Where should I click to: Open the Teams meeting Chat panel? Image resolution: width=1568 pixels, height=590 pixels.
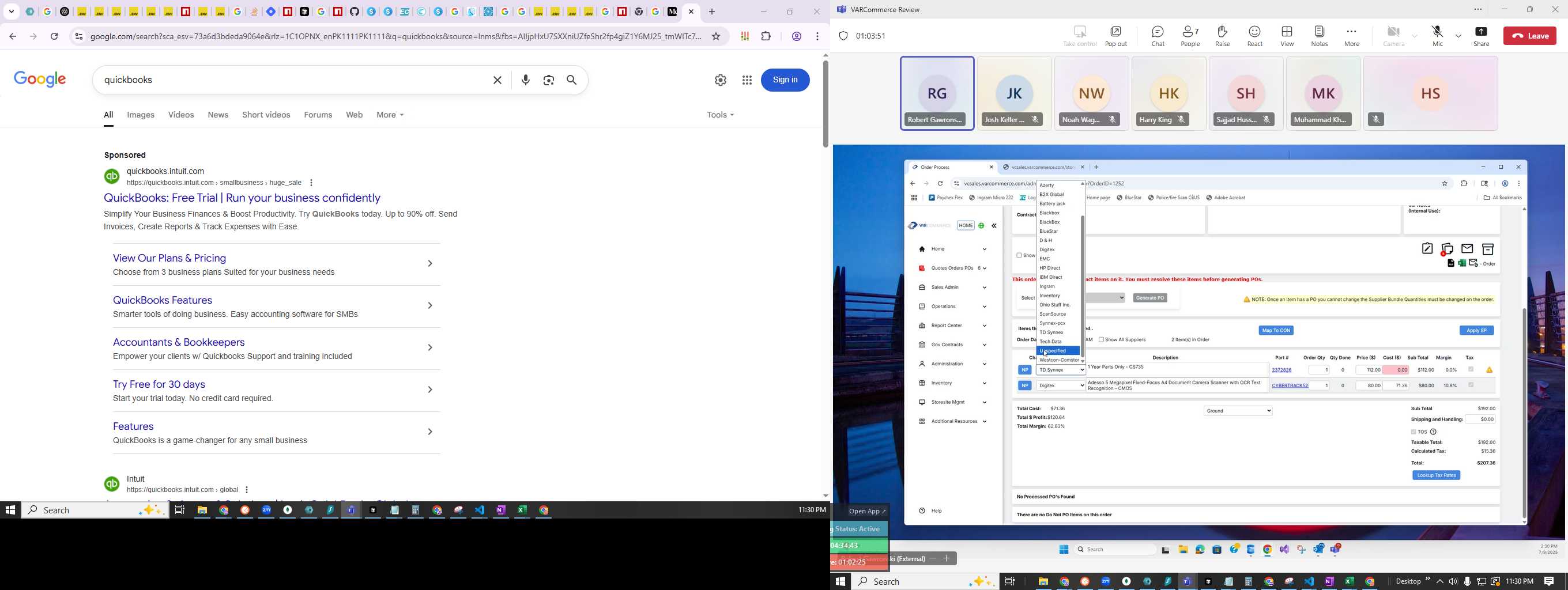coord(1158,36)
